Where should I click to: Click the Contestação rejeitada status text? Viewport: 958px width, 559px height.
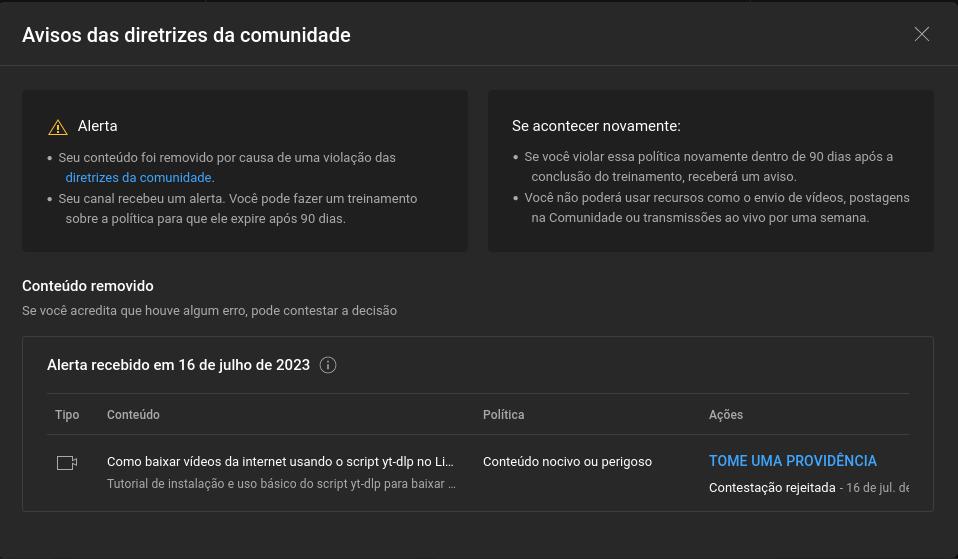coord(772,488)
